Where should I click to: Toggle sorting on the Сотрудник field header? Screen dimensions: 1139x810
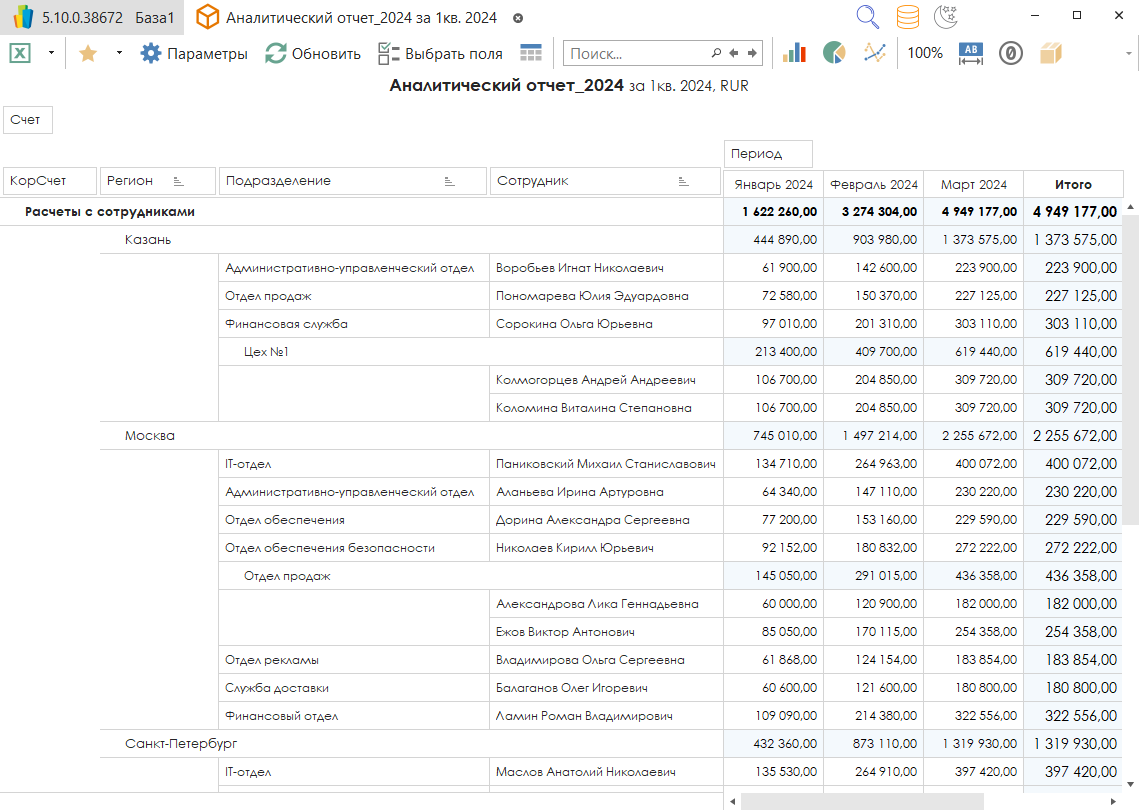684,181
